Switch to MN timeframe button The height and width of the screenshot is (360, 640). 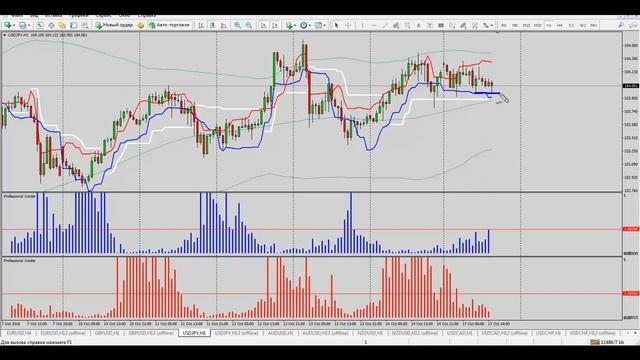click(x=593, y=25)
